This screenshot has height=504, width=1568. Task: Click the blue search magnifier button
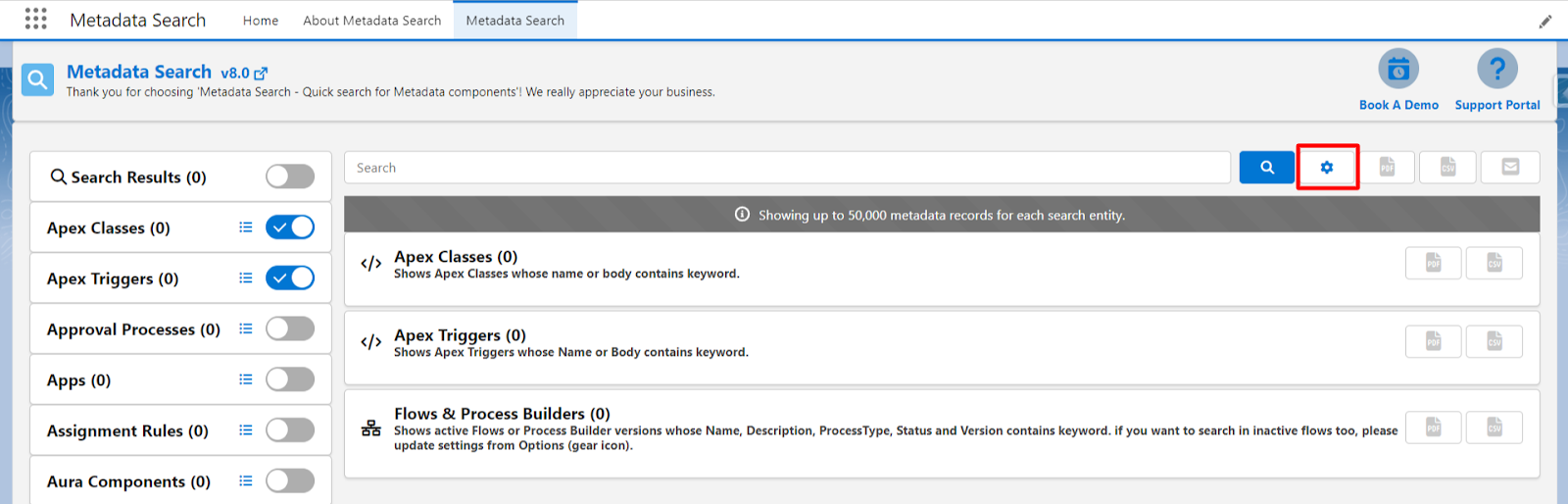pyautogui.click(x=1266, y=168)
